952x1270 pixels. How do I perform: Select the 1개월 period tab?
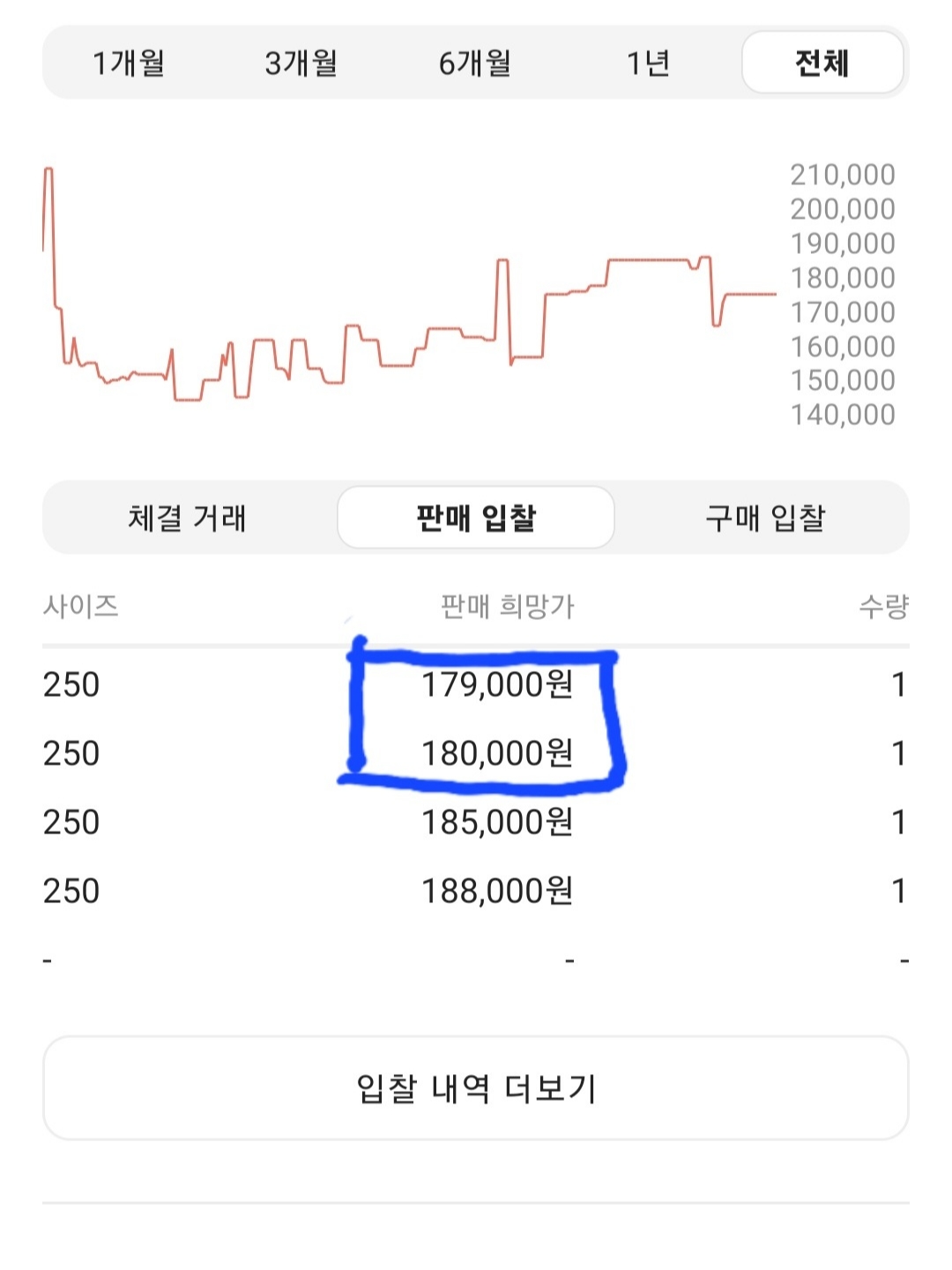129,63
